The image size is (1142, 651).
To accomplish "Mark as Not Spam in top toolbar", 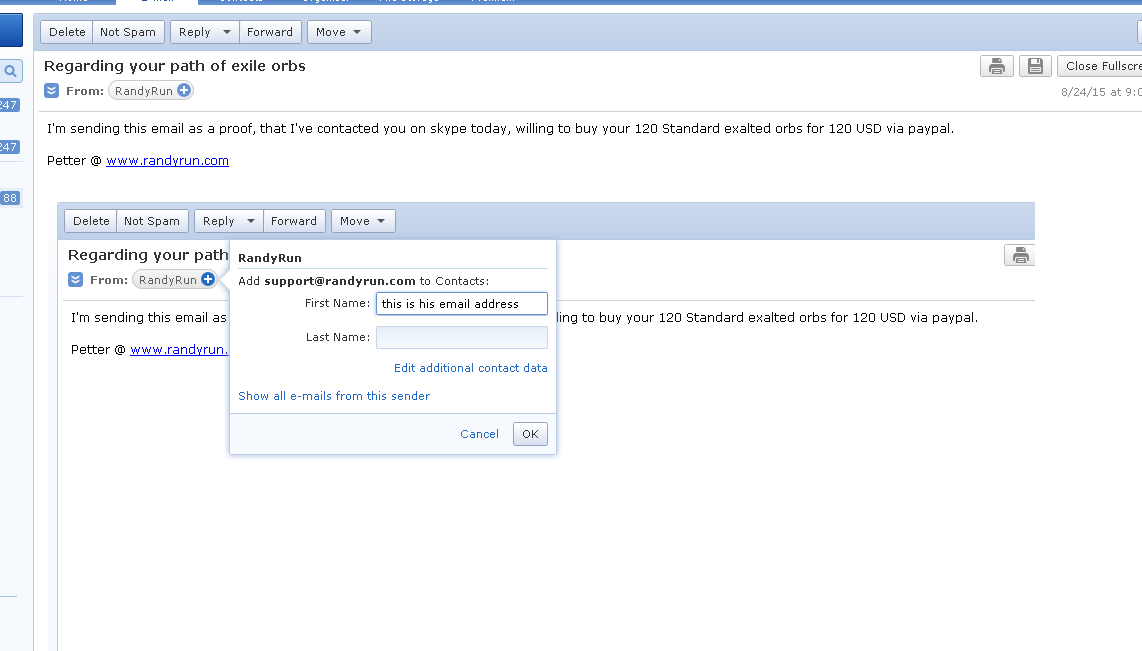I will pyautogui.click(x=128, y=32).
